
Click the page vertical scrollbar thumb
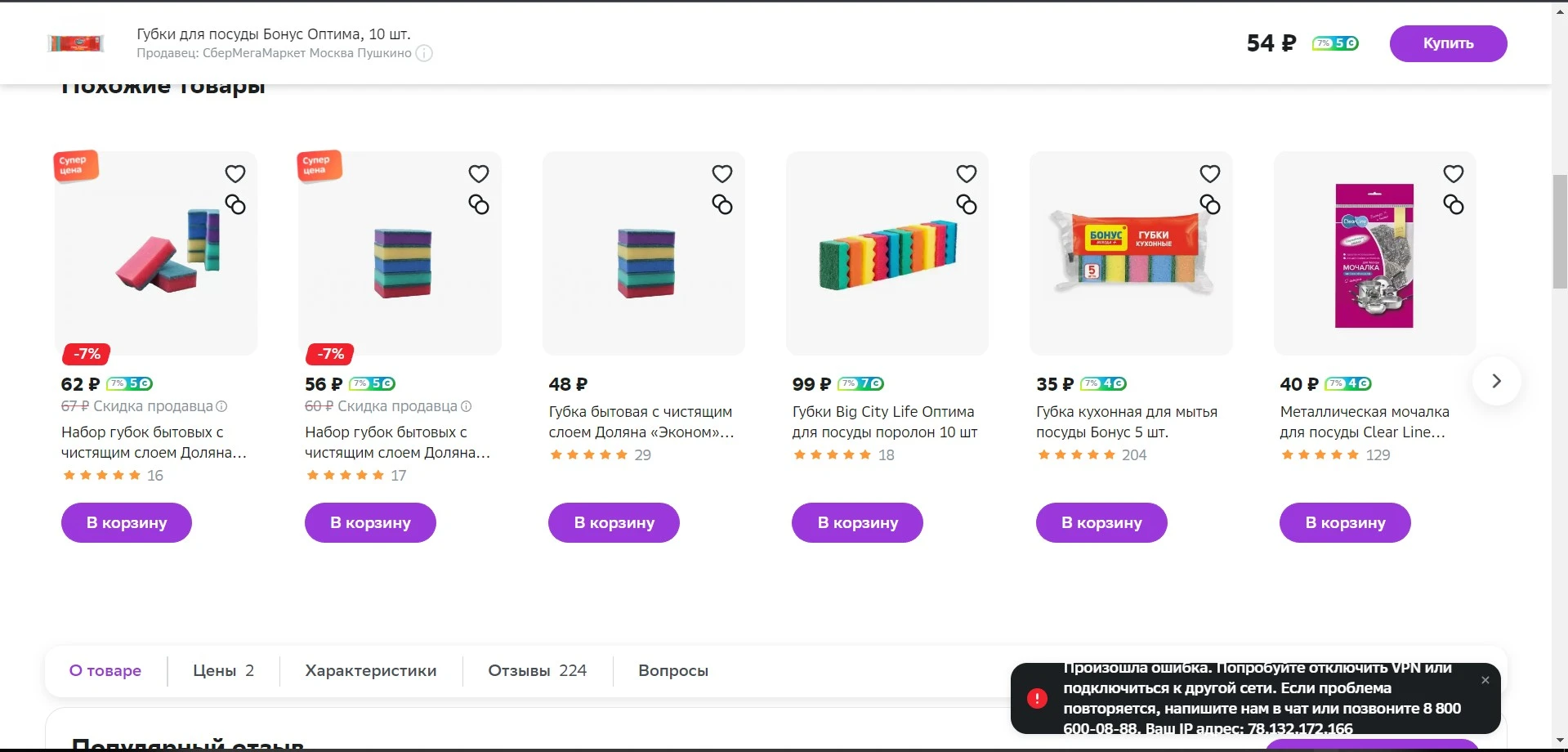tap(1560, 231)
